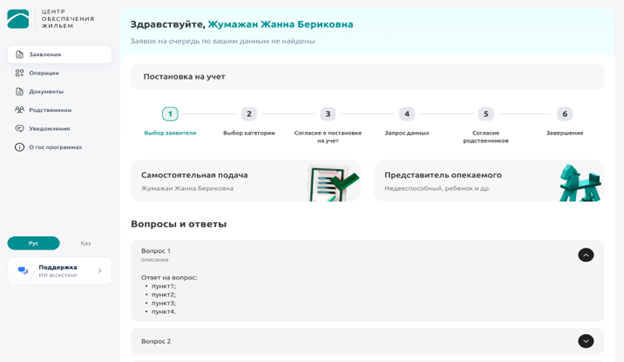Viewport: 624px width, 362px height.
Task: Click the text пункт4.
Action: click(164, 311)
